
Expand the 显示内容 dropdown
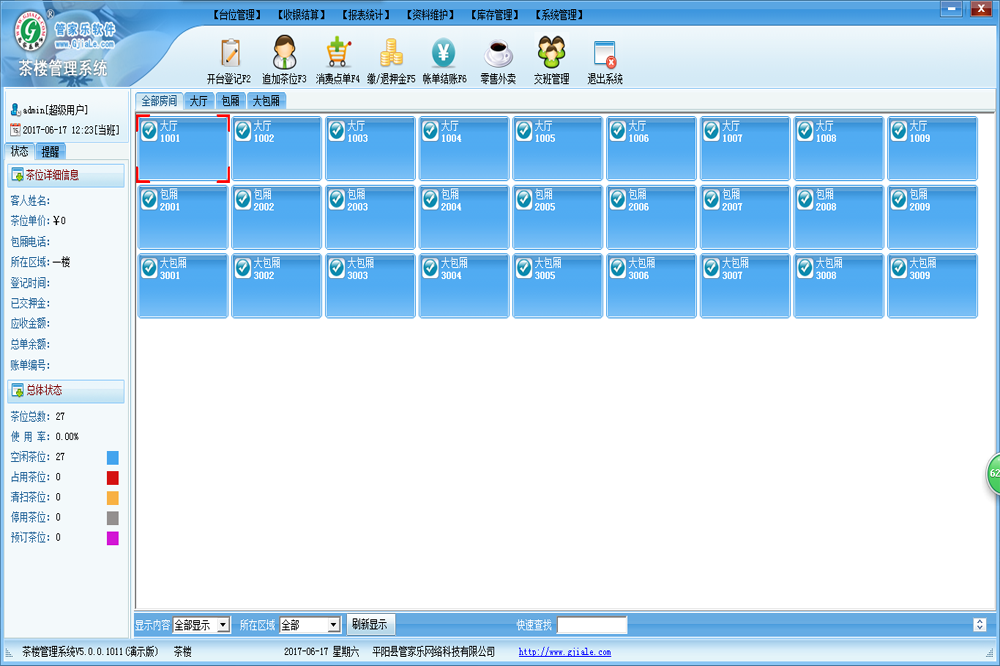point(223,625)
